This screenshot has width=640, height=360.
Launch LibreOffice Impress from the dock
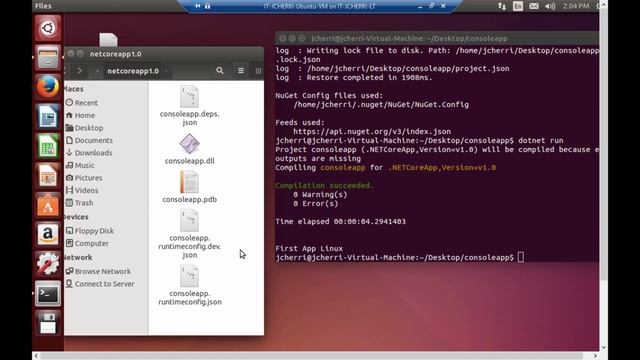[48, 176]
